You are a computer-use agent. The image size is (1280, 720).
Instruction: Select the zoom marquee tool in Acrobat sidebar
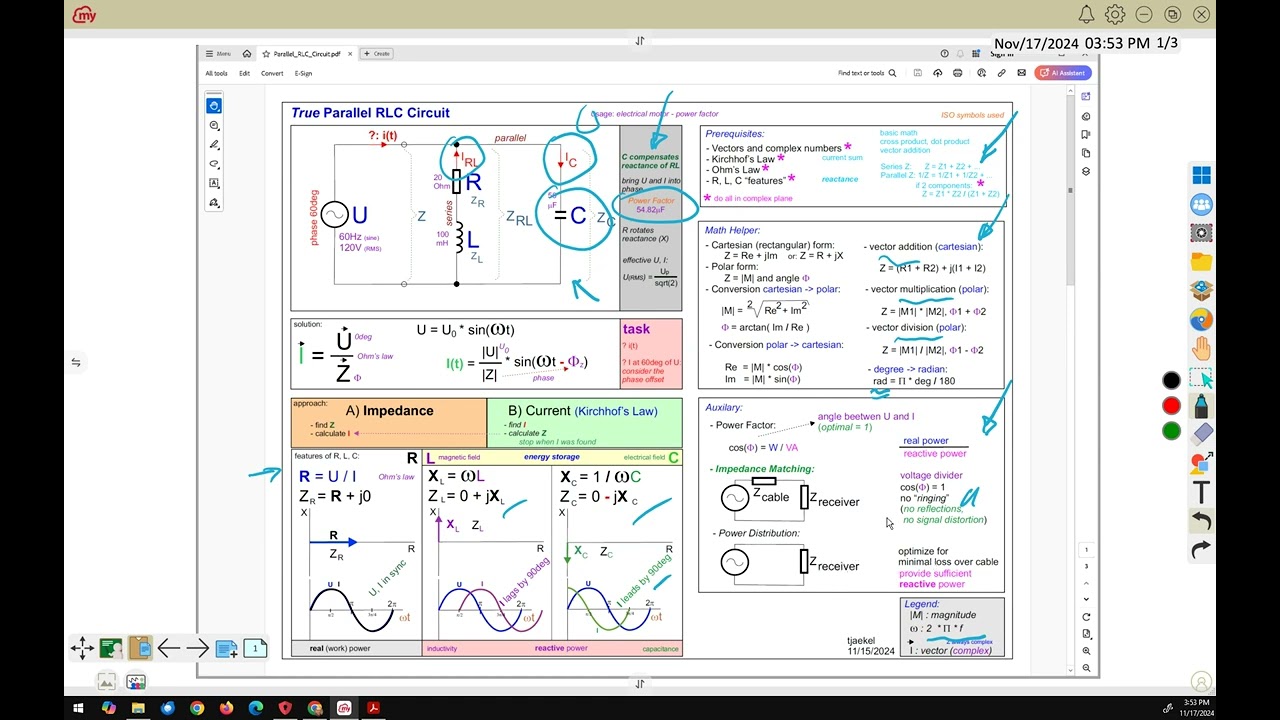pos(214,126)
